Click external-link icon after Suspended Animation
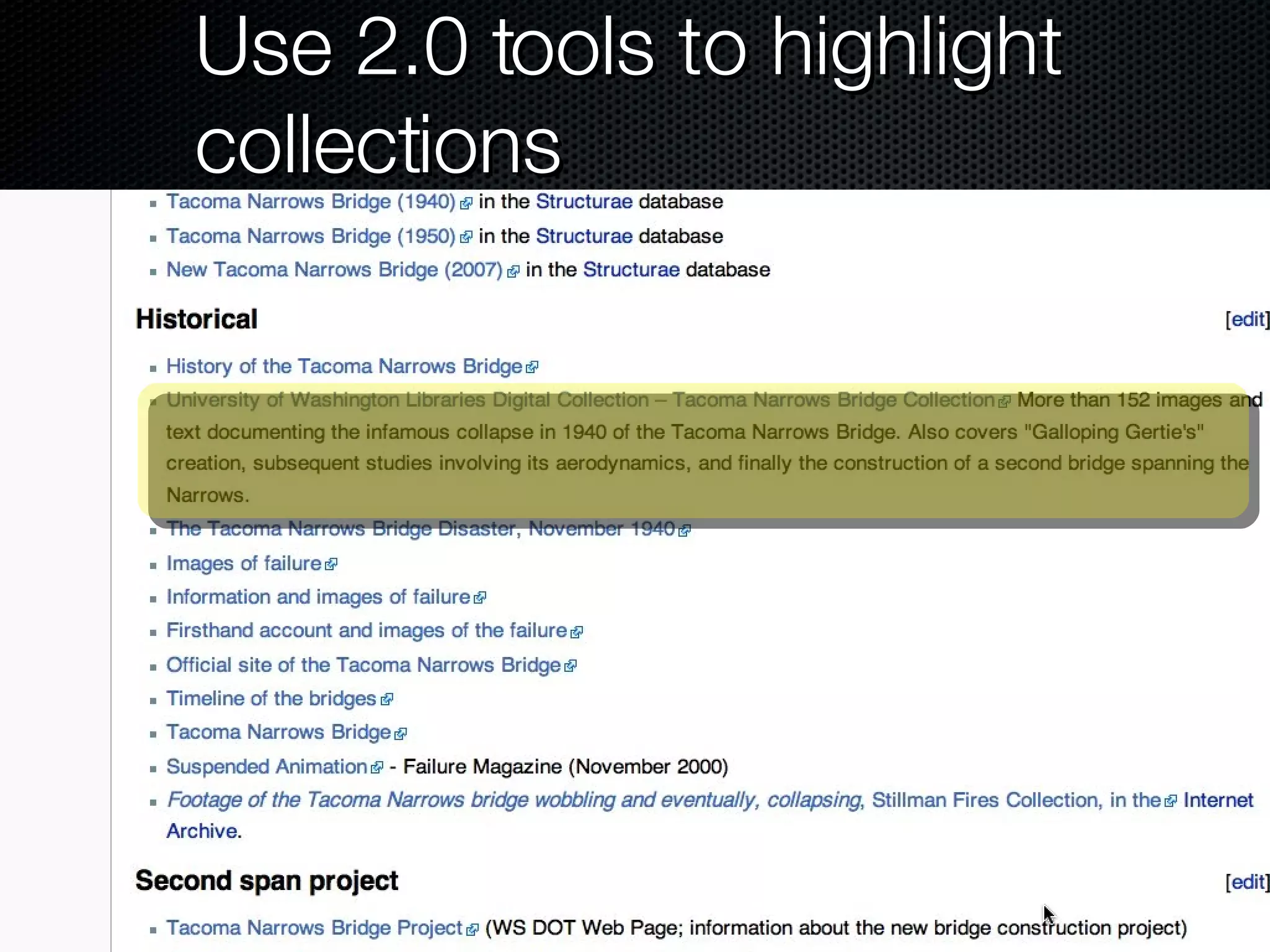1270x952 pixels. pos(377,768)
